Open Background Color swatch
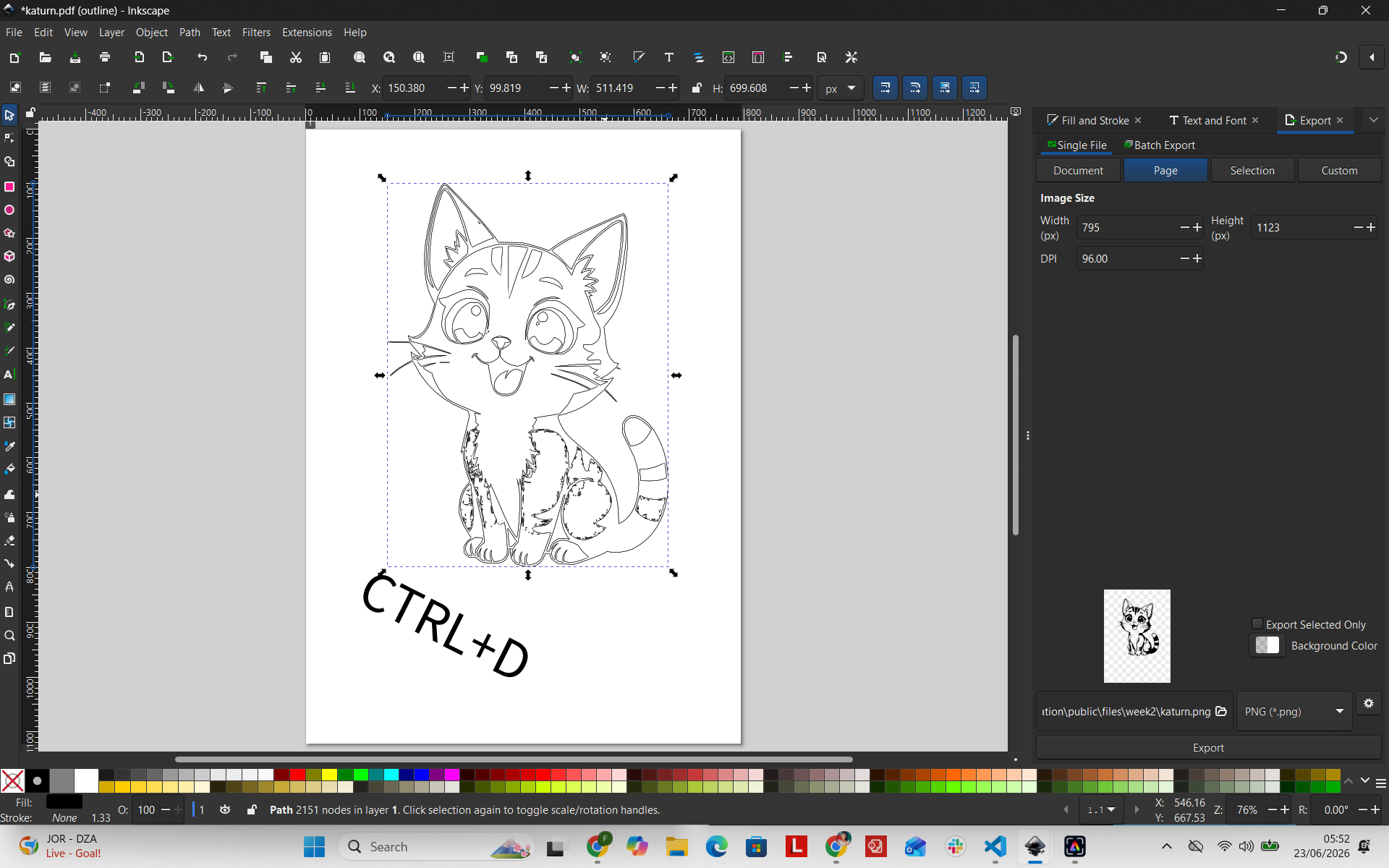This screenshot has height=868, width=1389. pos(1267,645)
